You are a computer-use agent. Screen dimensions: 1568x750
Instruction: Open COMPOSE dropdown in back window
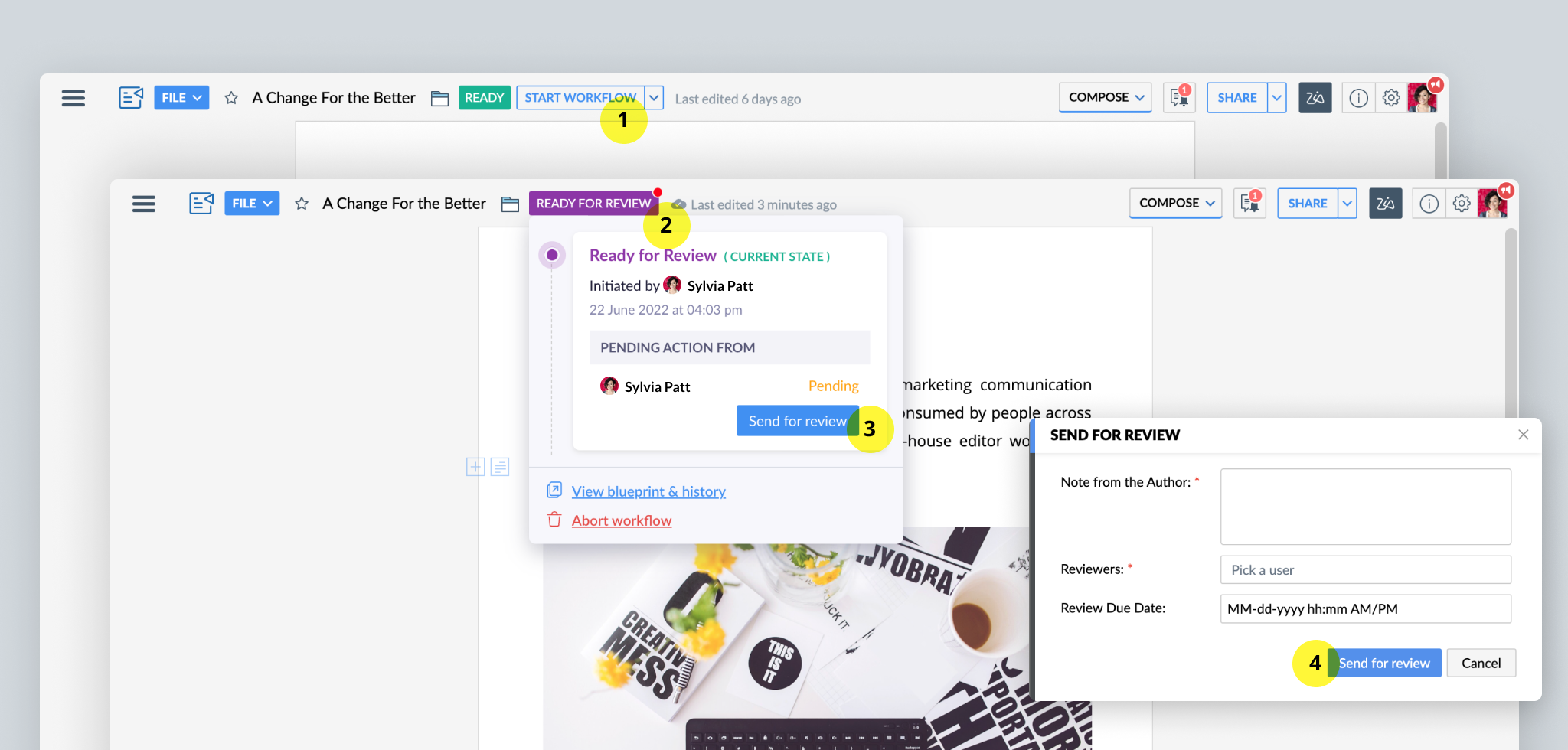[x=1105, y=97]
